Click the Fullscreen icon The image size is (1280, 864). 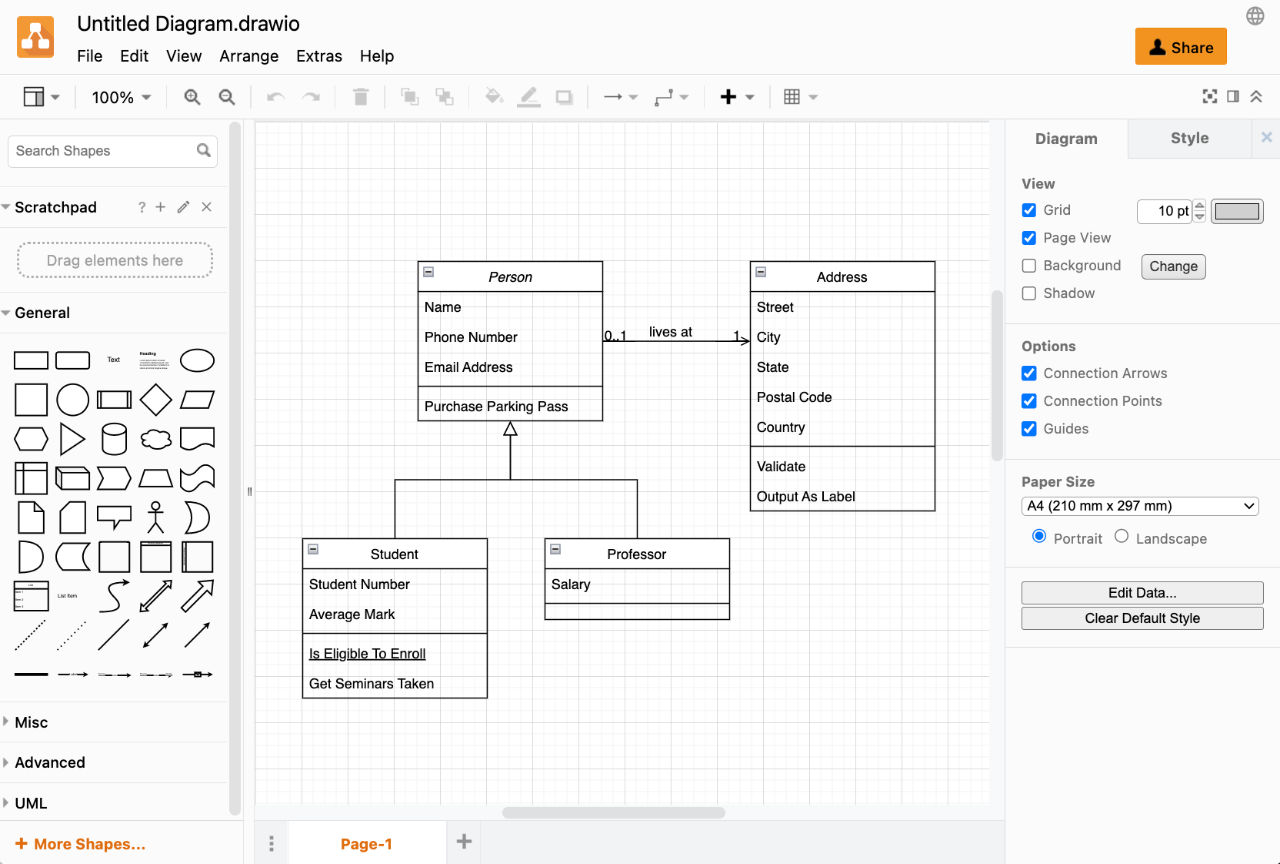(x=1209, y=96)
